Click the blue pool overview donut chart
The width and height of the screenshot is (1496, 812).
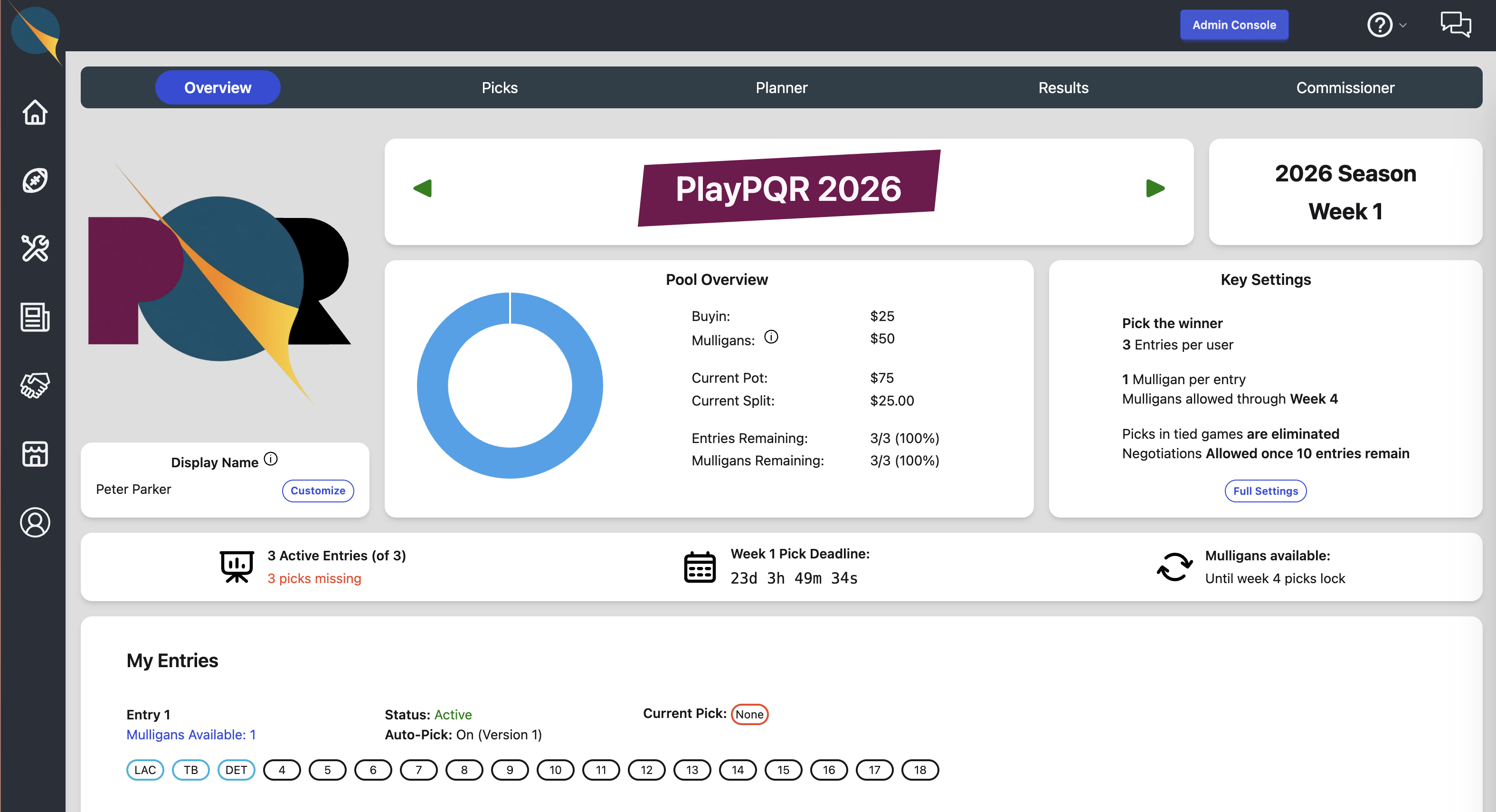point(510,385)
